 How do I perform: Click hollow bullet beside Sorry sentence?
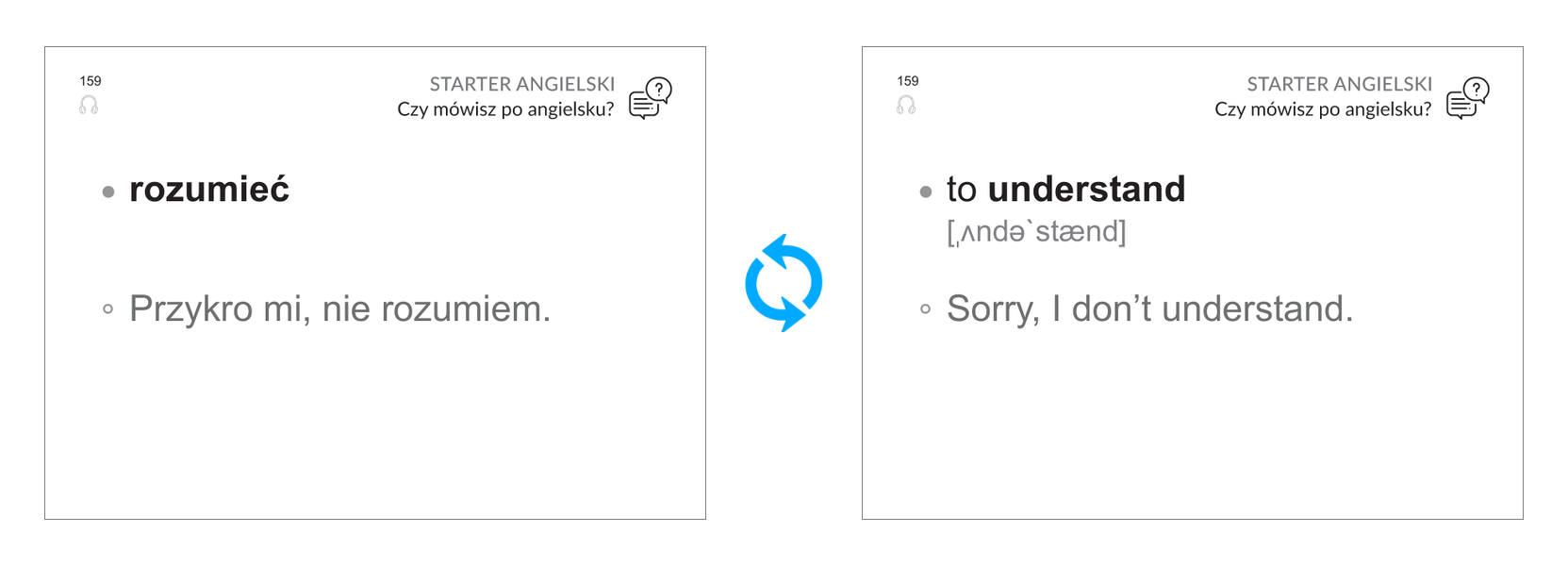pyautogui.click(x=926, y=308)
